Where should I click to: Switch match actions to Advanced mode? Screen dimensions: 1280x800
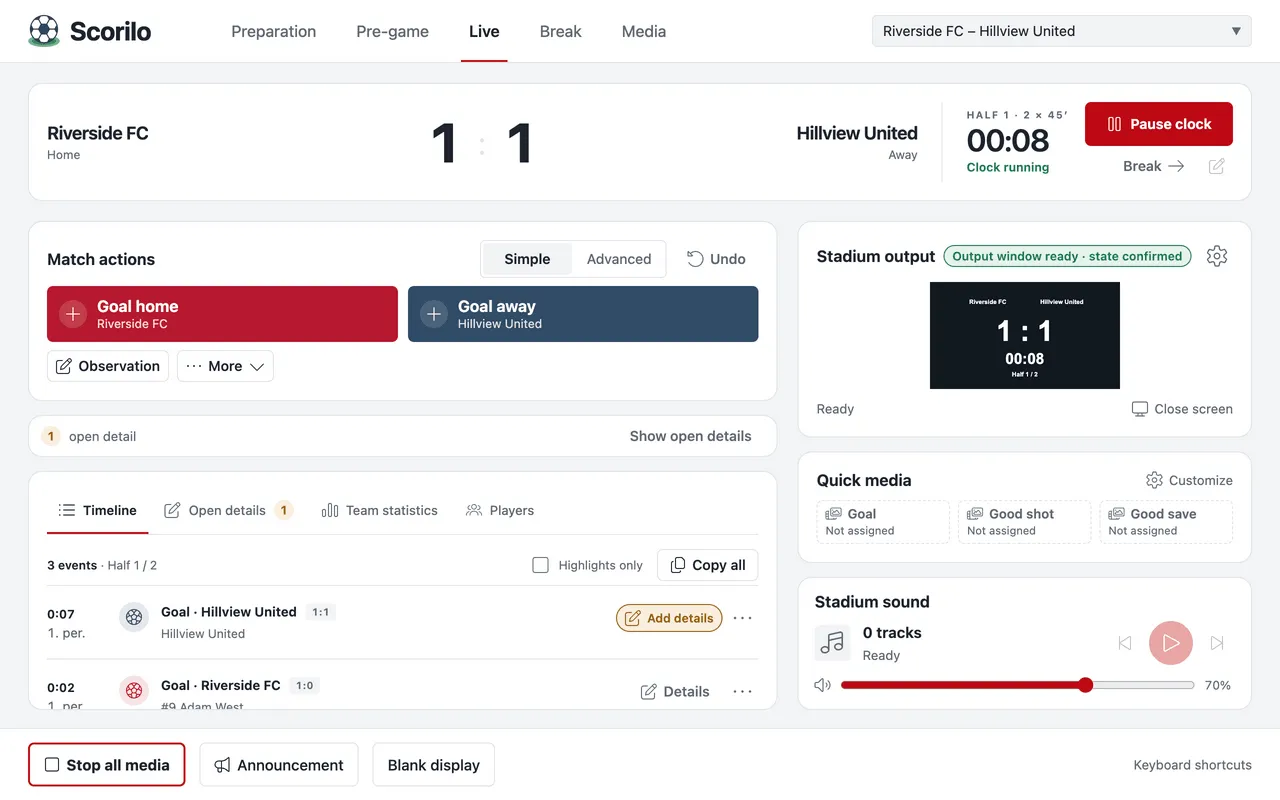coord(619,259)
